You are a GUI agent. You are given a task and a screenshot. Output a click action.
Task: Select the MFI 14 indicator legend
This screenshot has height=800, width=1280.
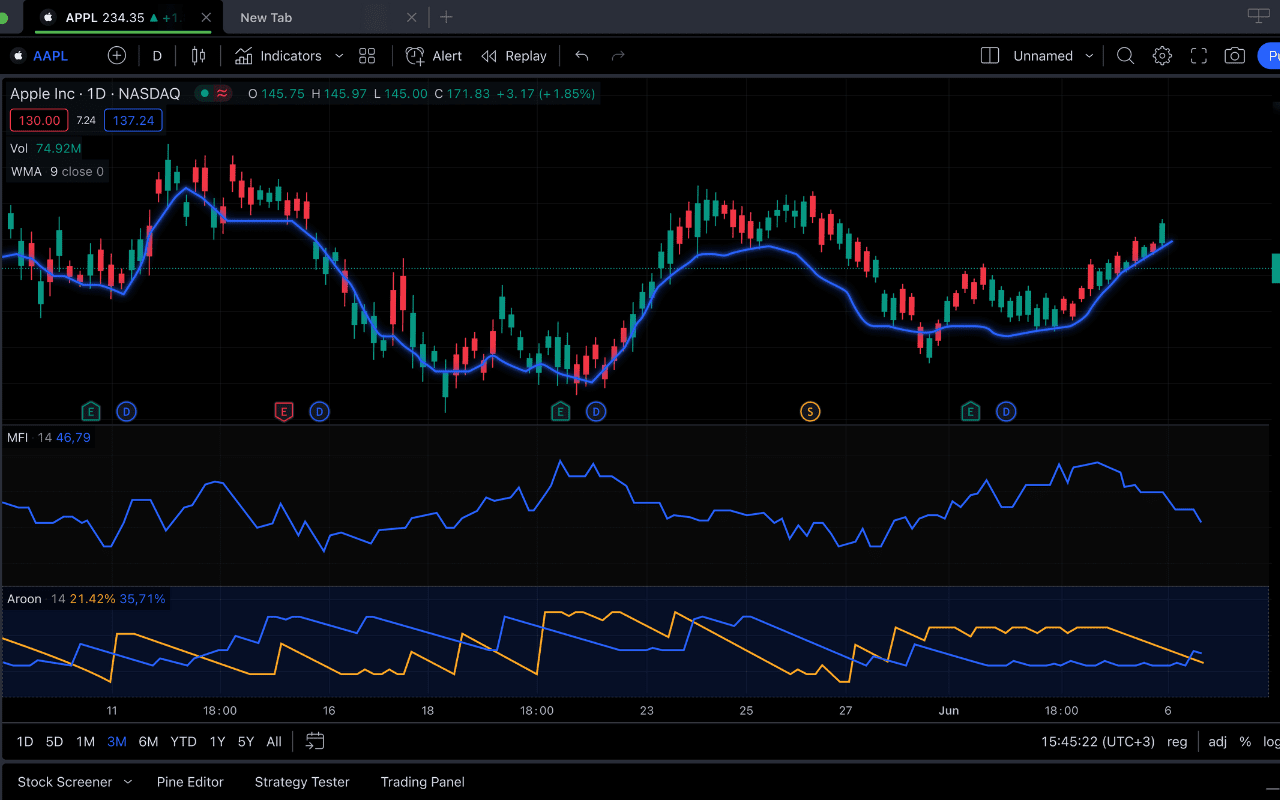click(x=49, y=437)
